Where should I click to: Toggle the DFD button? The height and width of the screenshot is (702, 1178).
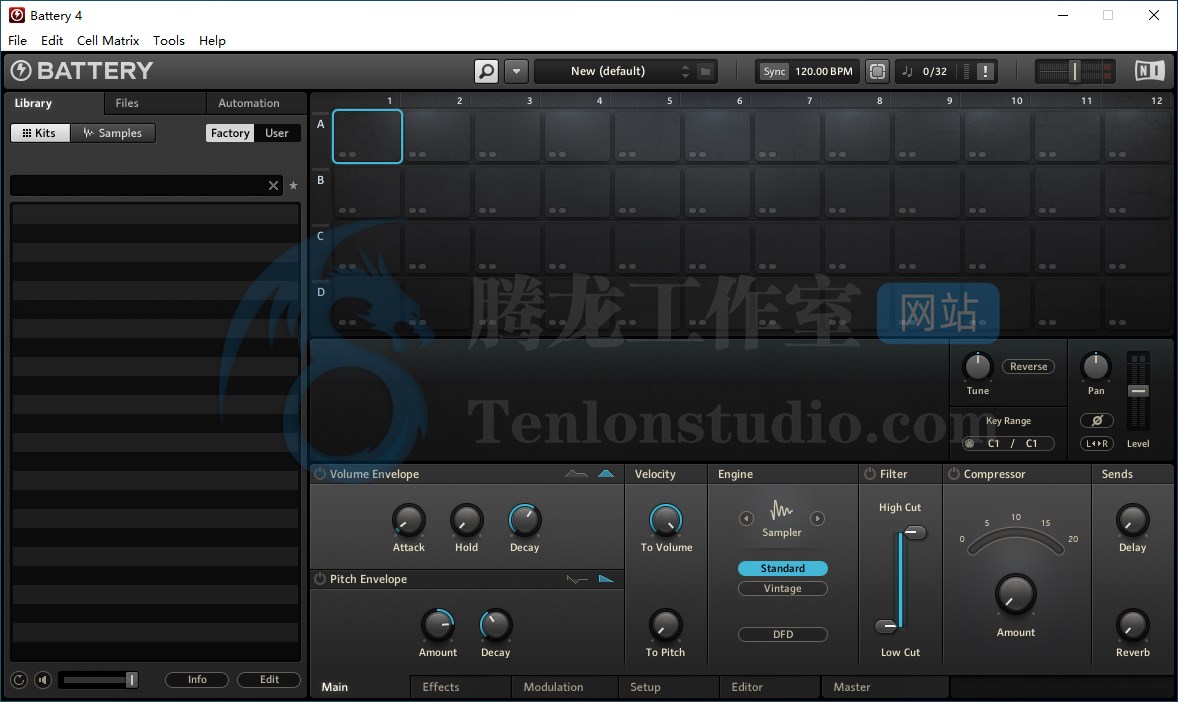pos(783,634)
